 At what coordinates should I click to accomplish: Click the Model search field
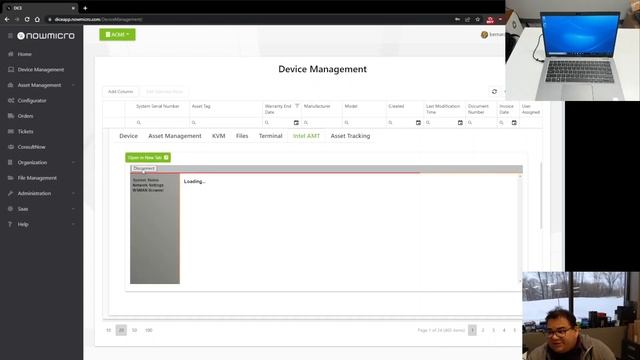(x=364, y=122)
